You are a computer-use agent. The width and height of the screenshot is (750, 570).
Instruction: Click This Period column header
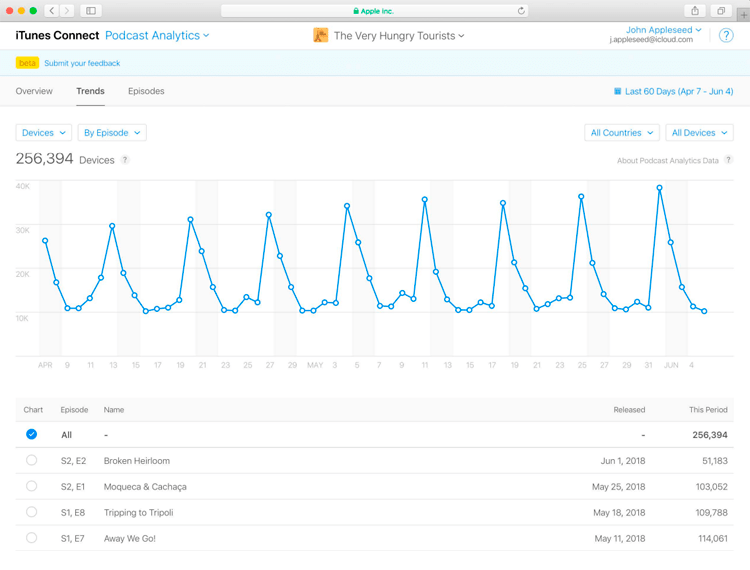tap(708, 410)
